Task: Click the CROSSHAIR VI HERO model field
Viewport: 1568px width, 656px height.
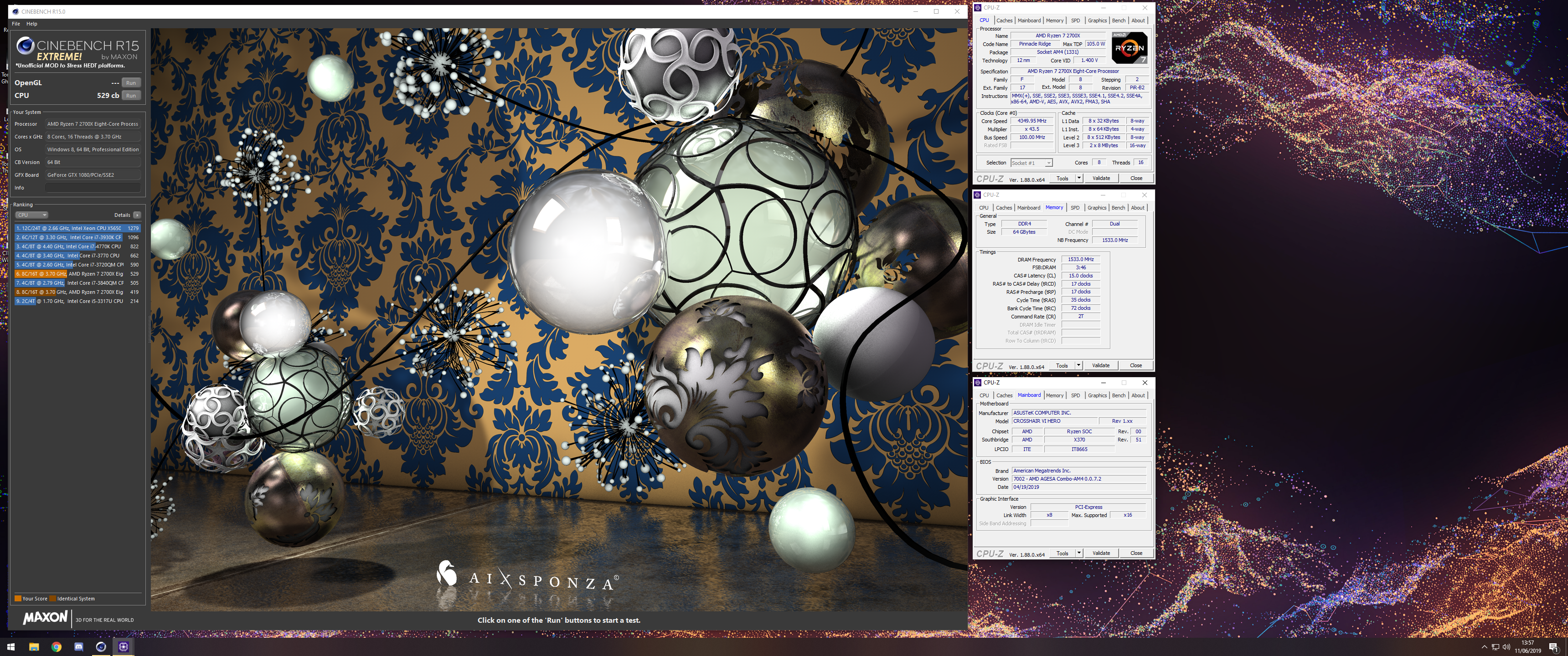Action: point(1054,421)
